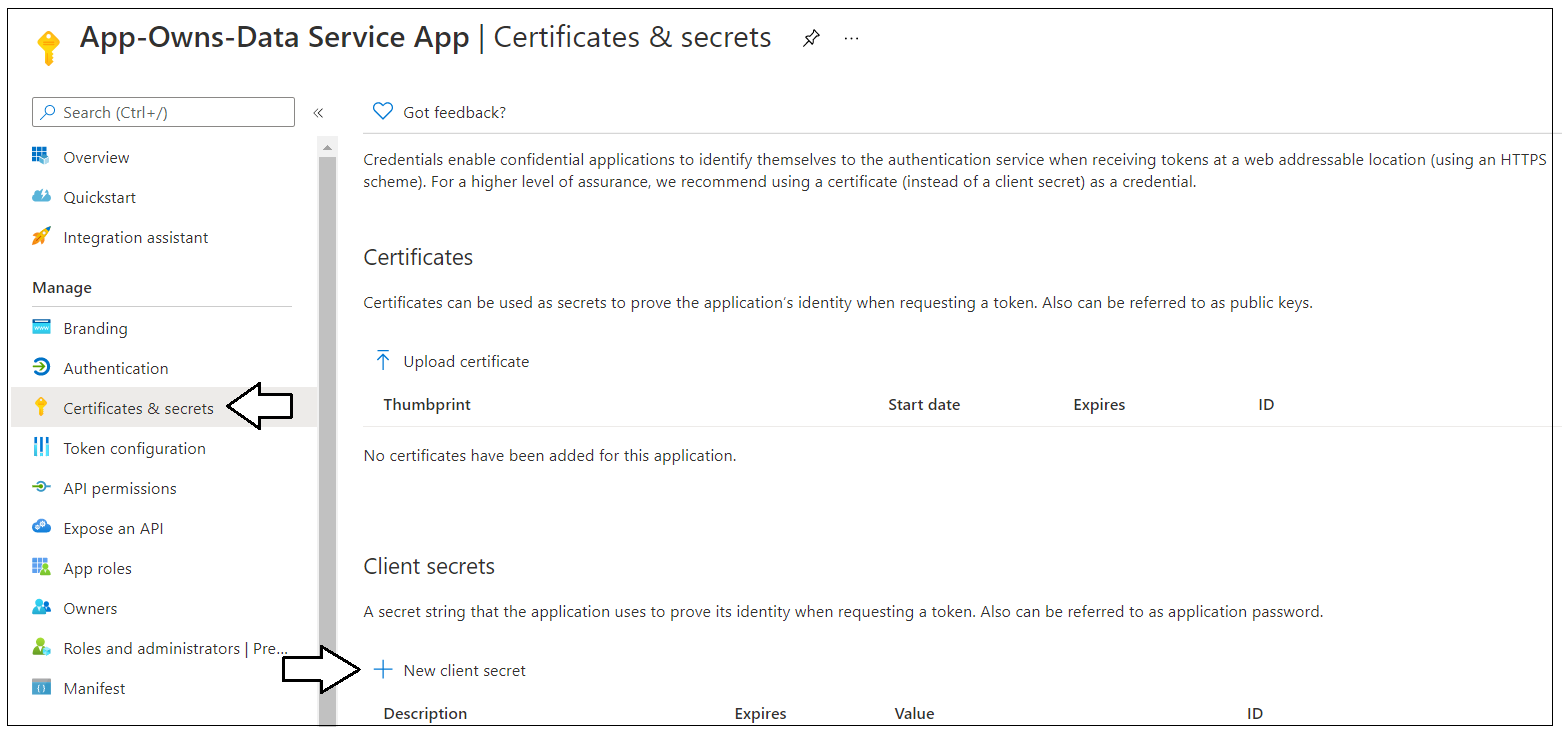This screenshot has width=1562, height=736.
Task: Click the Roles and administrators icon
Action: point(41,647)
